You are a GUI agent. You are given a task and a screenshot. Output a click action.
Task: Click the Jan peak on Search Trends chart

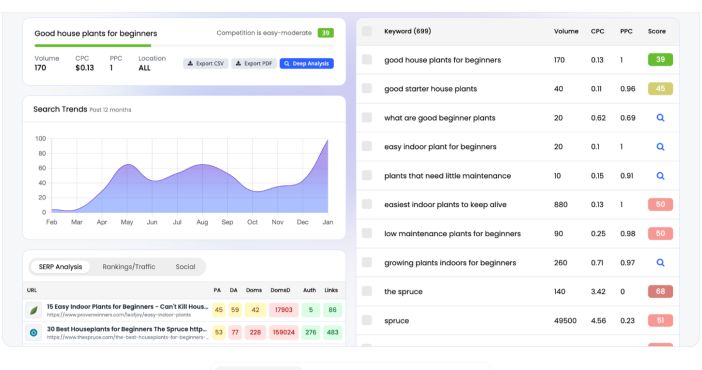[x=327, y=141]
